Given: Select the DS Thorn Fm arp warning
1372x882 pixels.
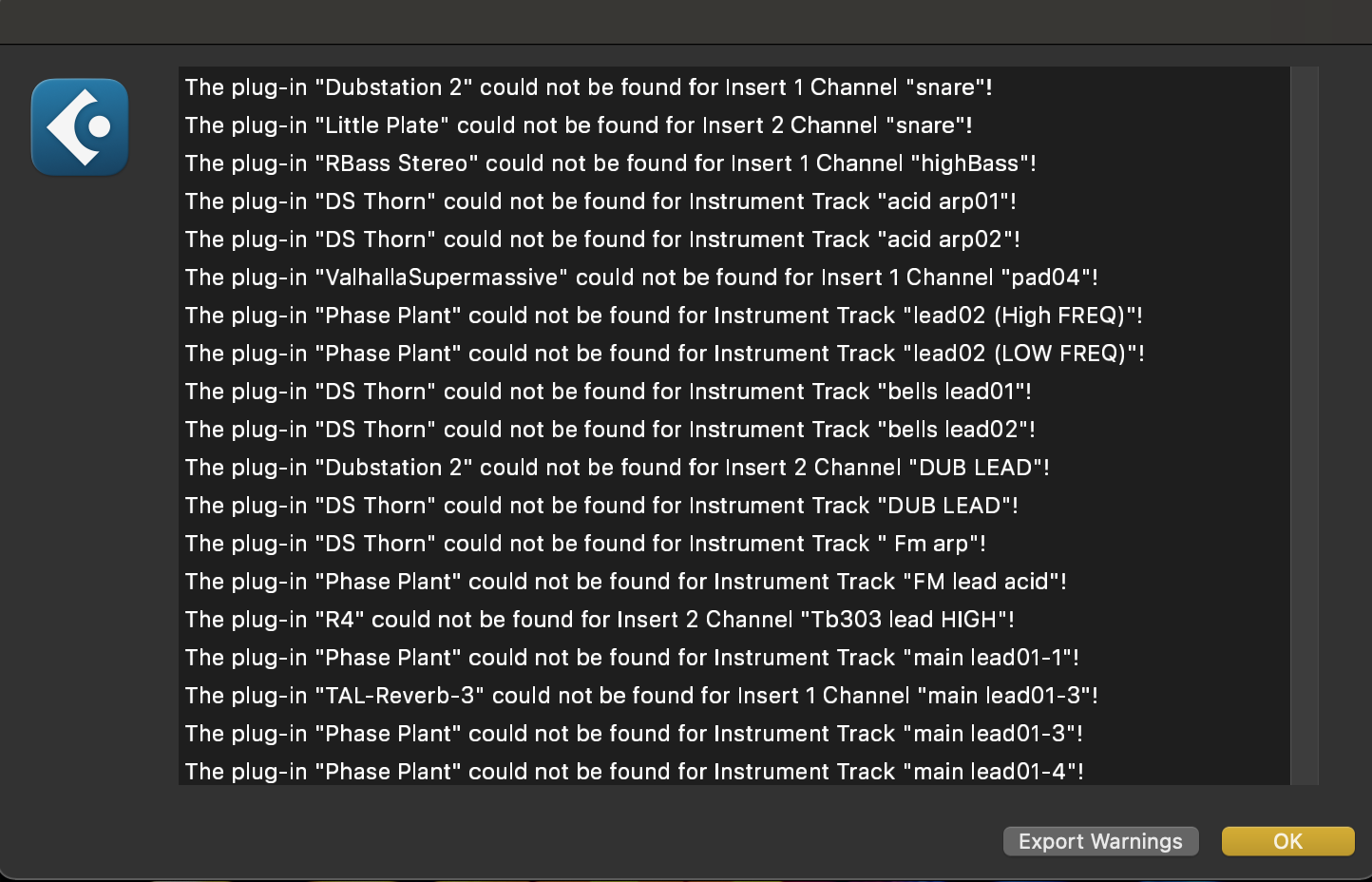Looking at the screenshot, I should (x=585, y=544).
